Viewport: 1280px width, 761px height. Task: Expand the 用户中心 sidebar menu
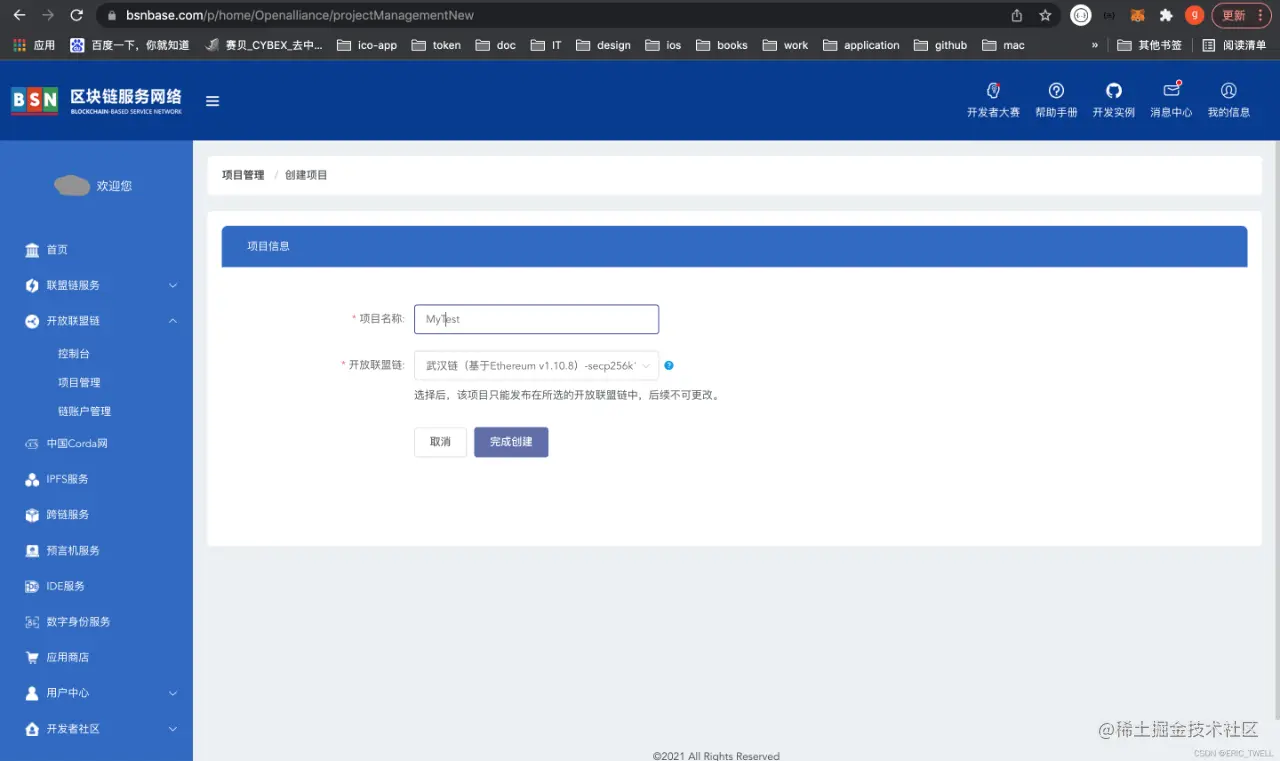(96, 693)
